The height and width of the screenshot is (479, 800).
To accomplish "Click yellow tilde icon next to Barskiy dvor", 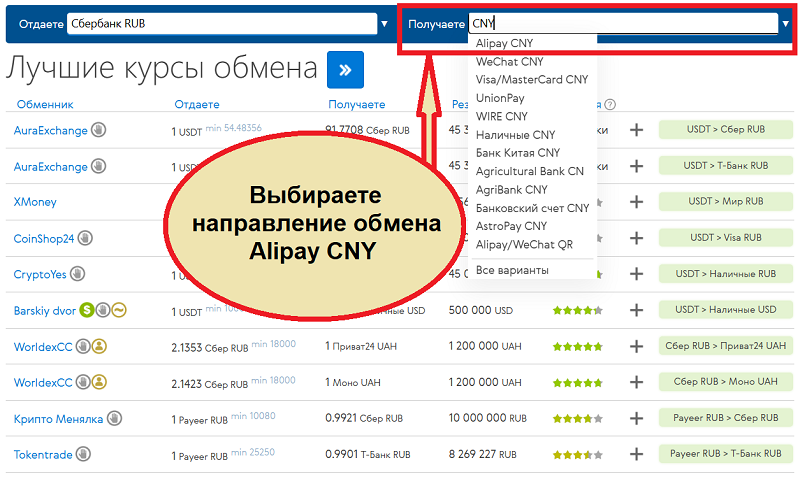I will [119, 310].
